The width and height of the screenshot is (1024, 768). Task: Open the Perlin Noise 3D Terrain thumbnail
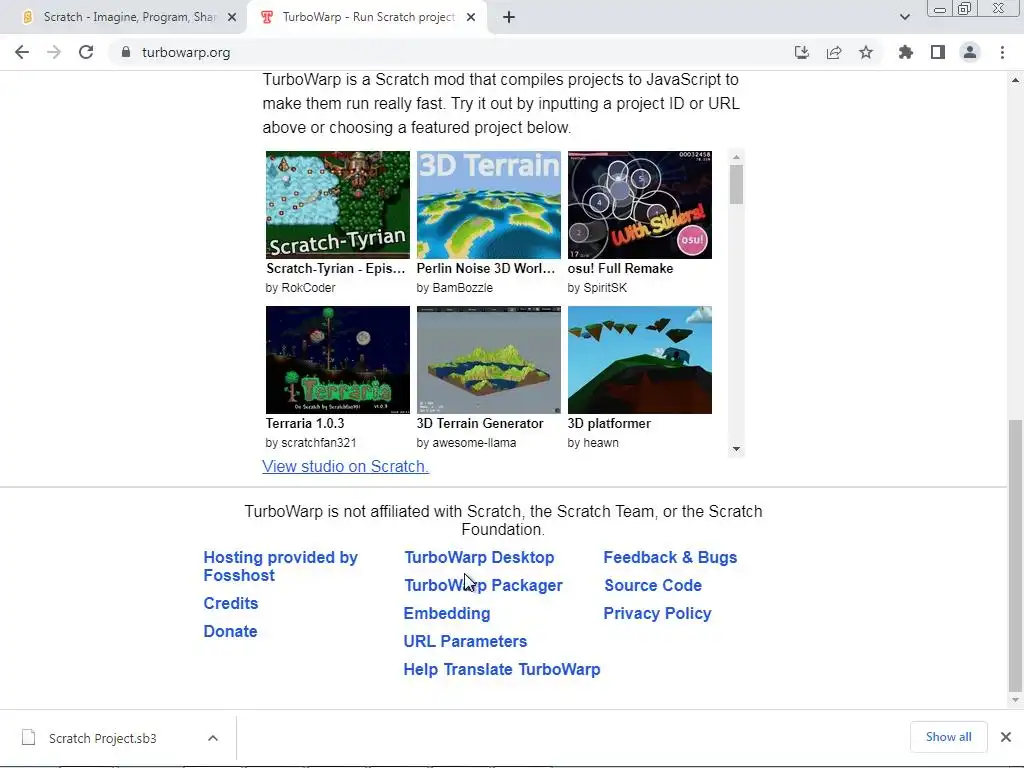(488, 205)
